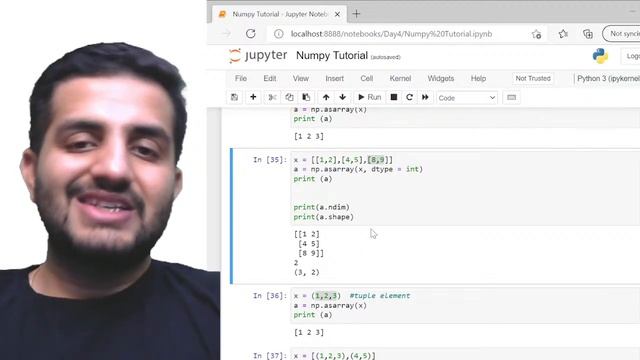Open the Edit menu
Screen dimensions: 640x360
pos(269,78)
